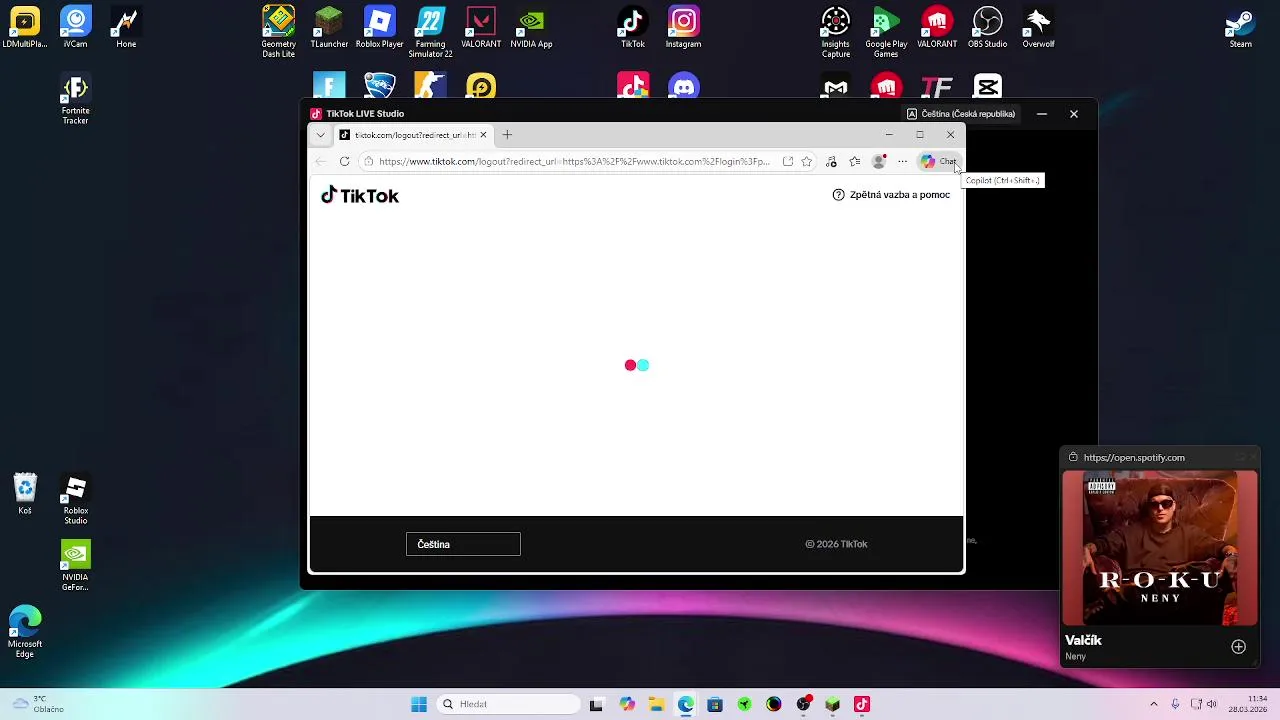Show hidden system tray icons
The width and height of the screenshot is (1280, 720).
pos(1153,704)
